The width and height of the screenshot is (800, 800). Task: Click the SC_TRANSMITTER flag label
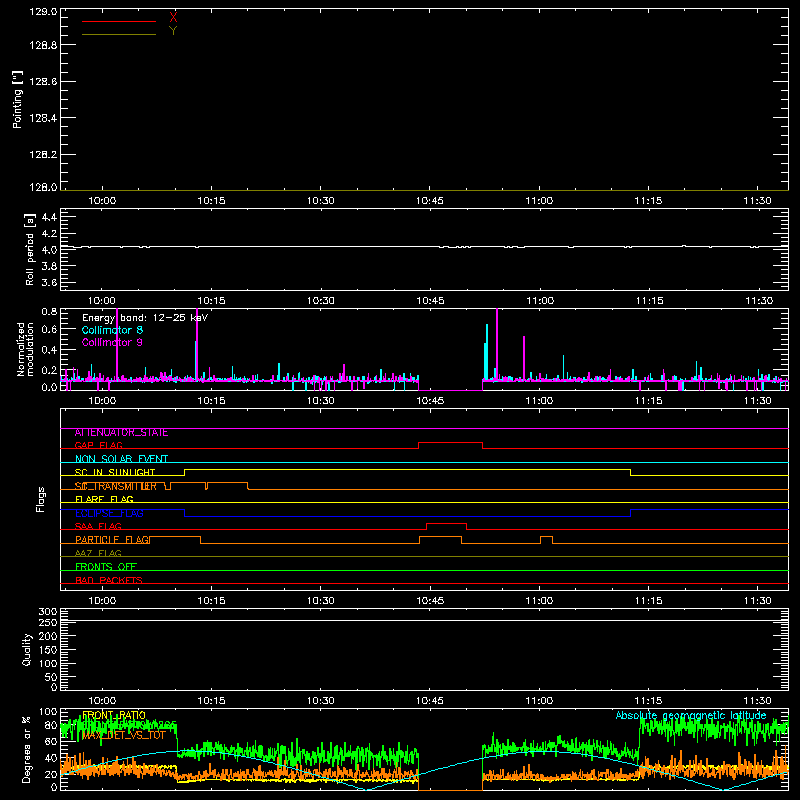[x=116, y=486]
